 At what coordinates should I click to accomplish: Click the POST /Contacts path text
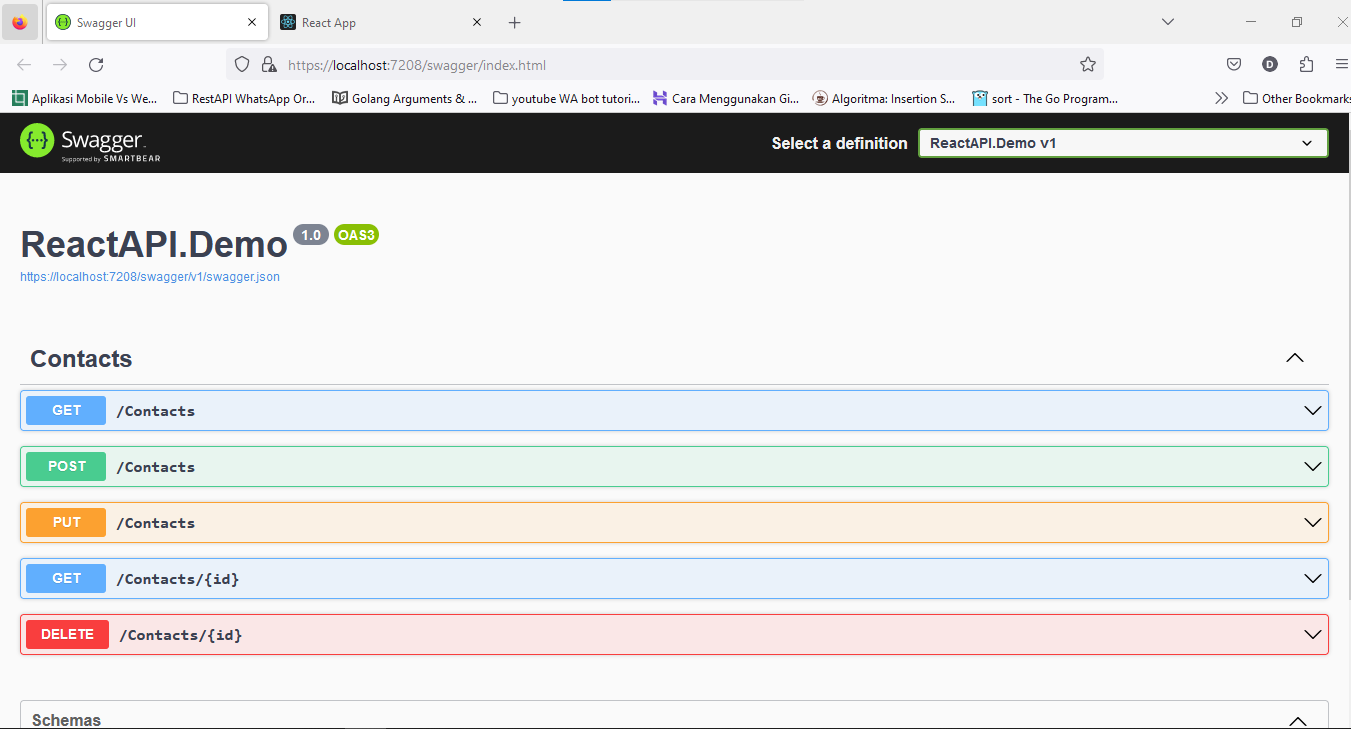(156, 467)
